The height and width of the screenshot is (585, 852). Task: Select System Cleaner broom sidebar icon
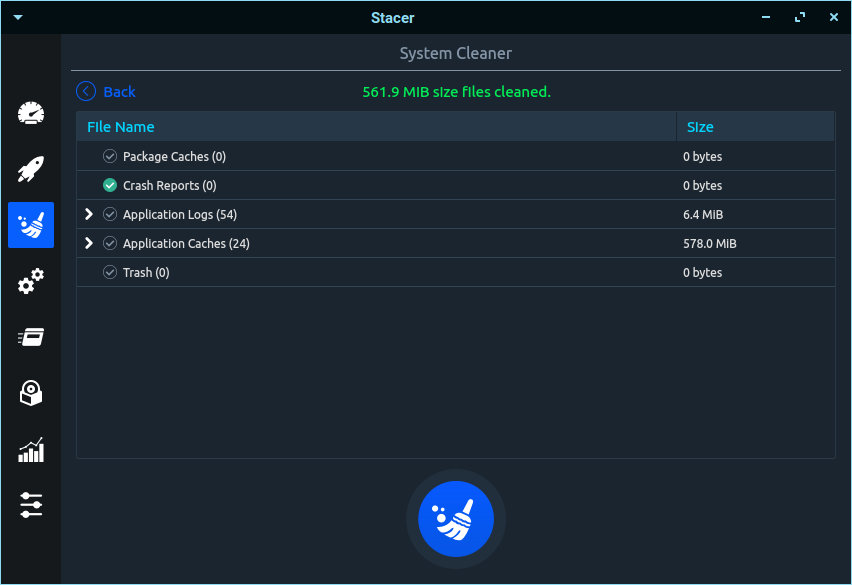pyautogui.click(x=31, y=225)
